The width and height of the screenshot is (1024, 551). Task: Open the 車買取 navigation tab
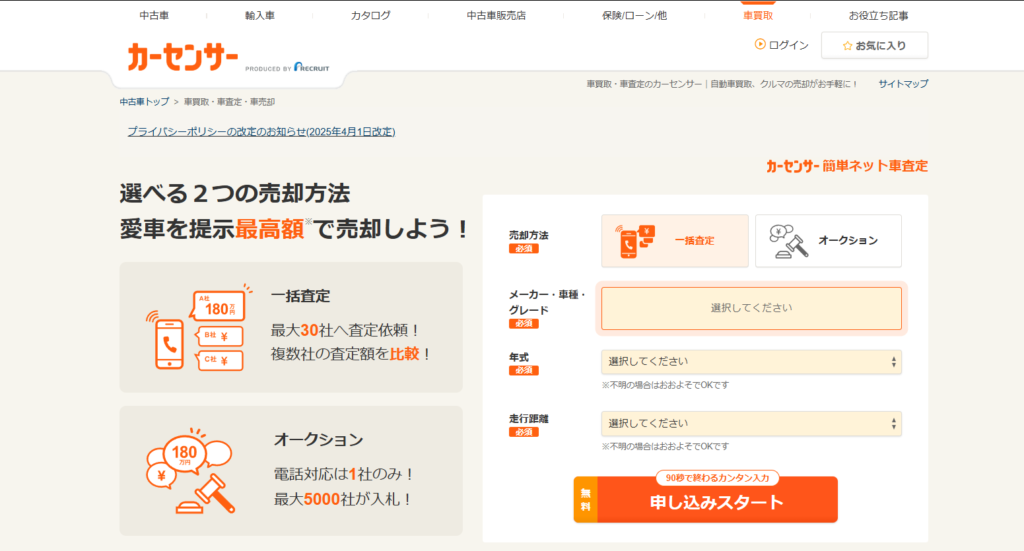(757, 15)
